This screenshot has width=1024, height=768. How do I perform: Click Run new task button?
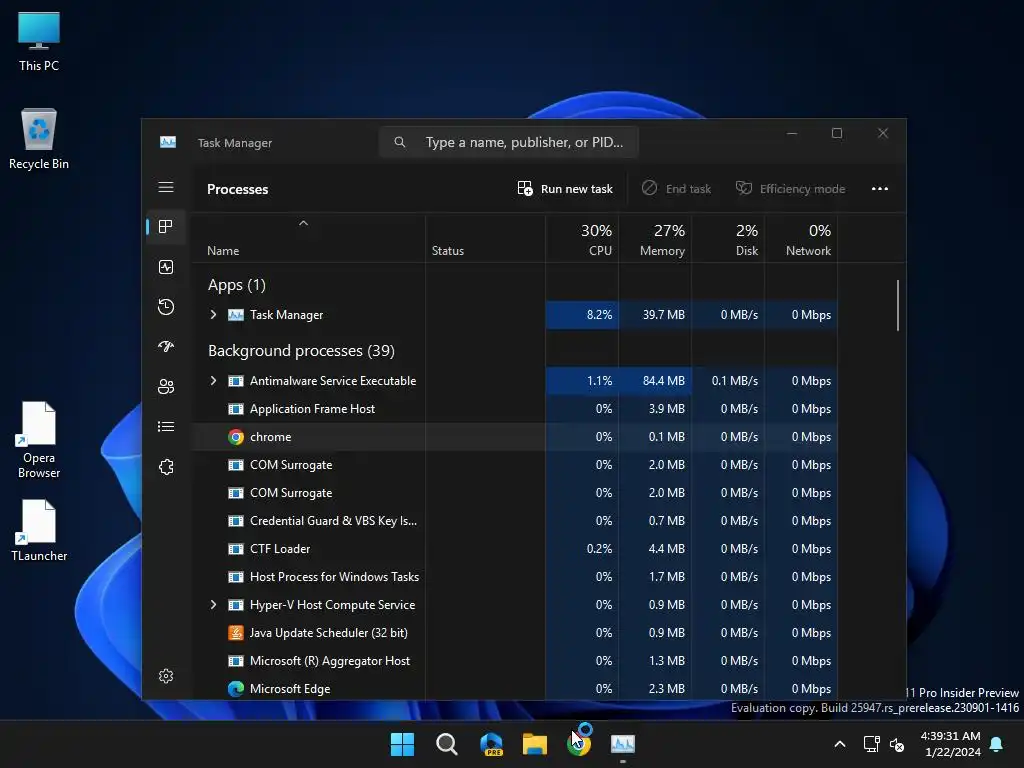click(x=565, y=189)
